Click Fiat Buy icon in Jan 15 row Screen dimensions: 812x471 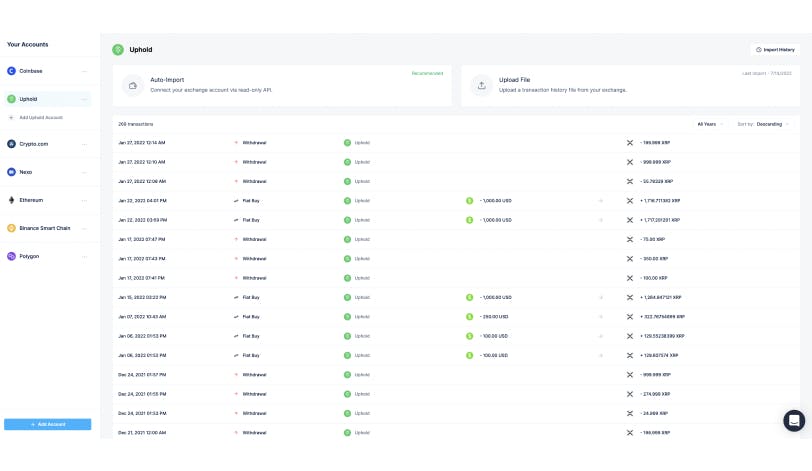tap(236, 298)
